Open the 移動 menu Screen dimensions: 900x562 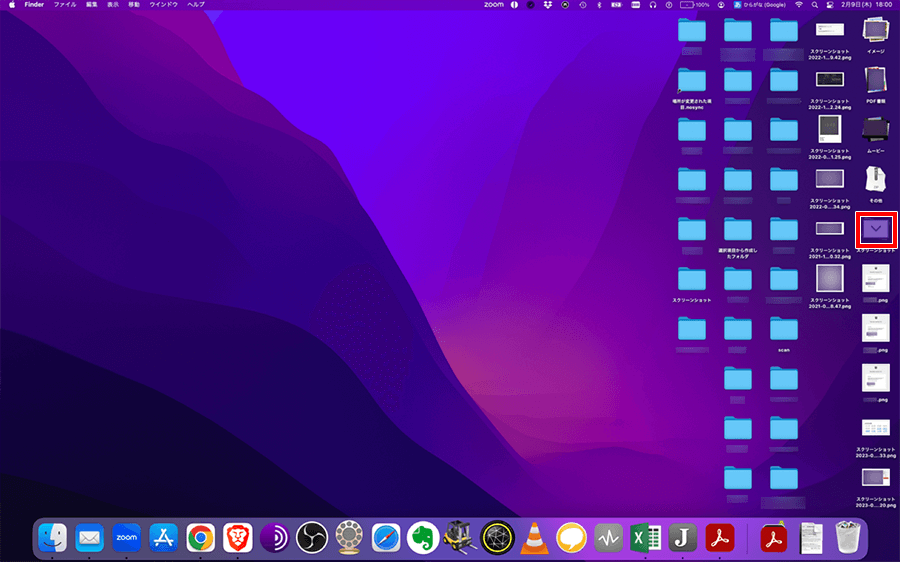point(134,5)
